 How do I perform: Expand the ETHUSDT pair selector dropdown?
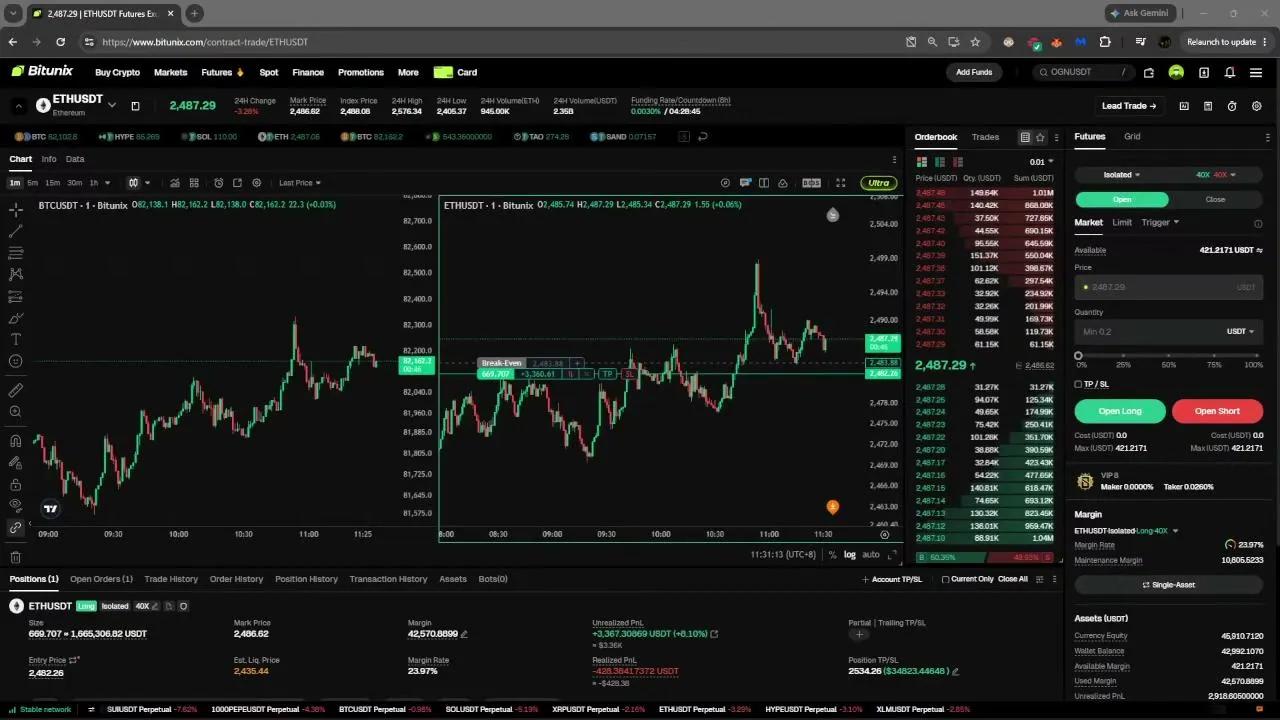click(x=112, y=104)
